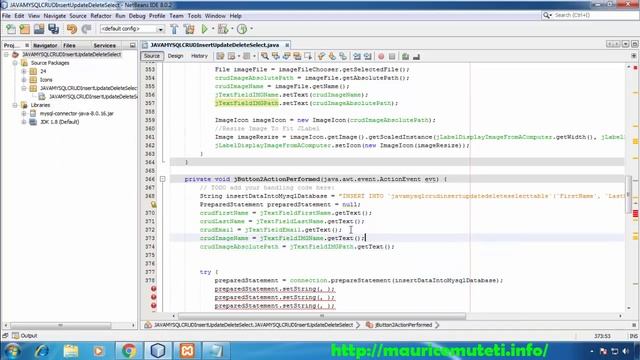Select the Source view button

[x=152, y=56]
